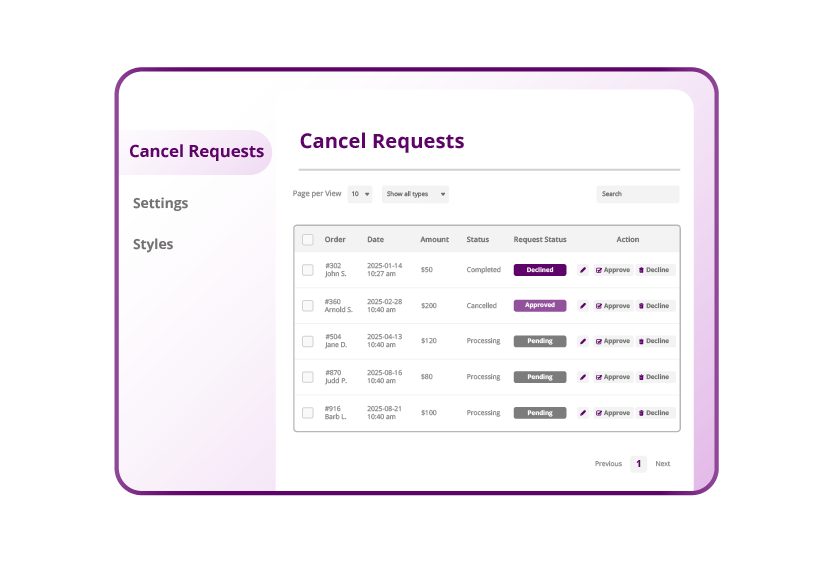Approve the cancel request for order #302
The width and height of the screenshot is (834, 563).
(613, 270)
